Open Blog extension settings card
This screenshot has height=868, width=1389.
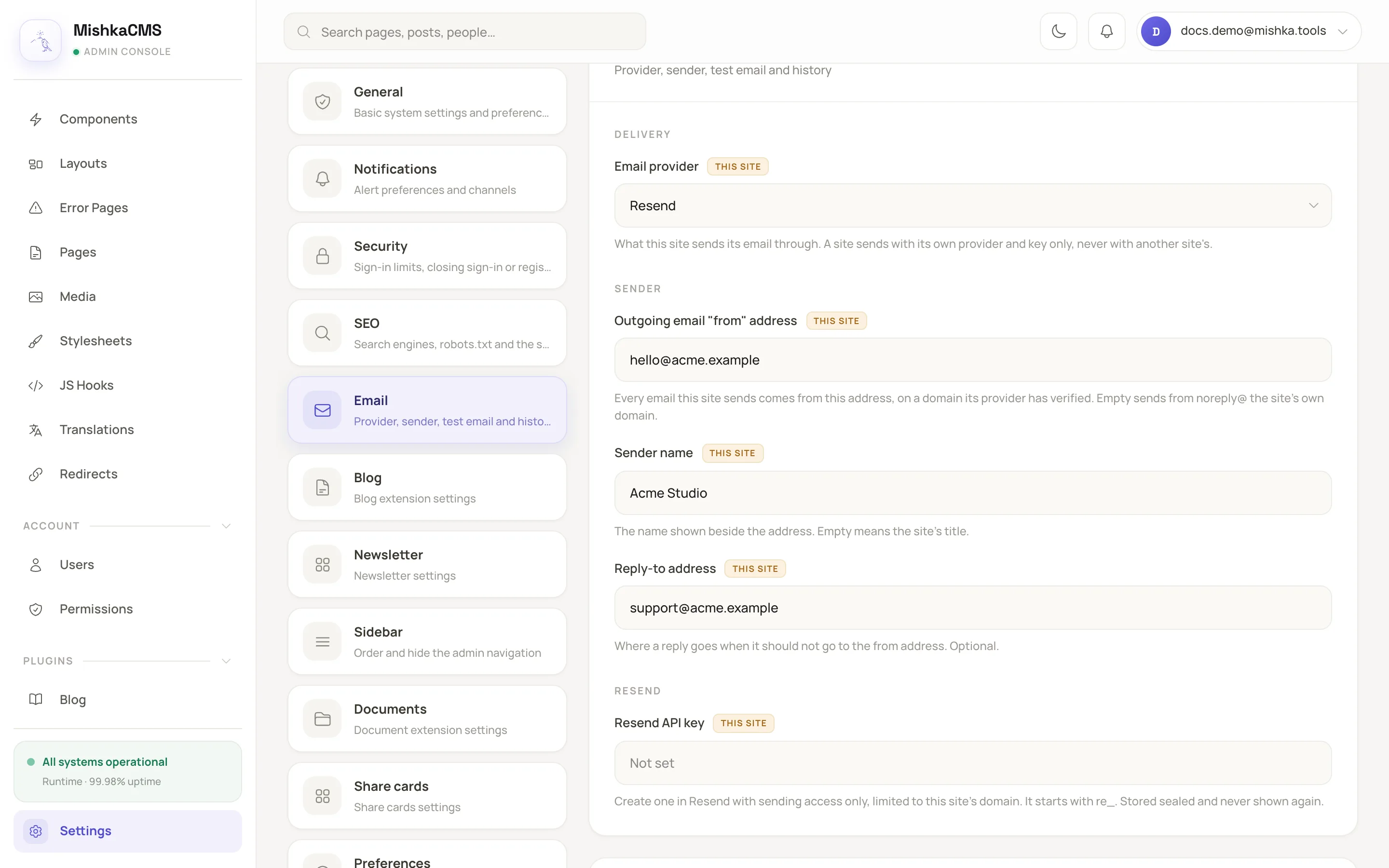click(x=427, y=488)
